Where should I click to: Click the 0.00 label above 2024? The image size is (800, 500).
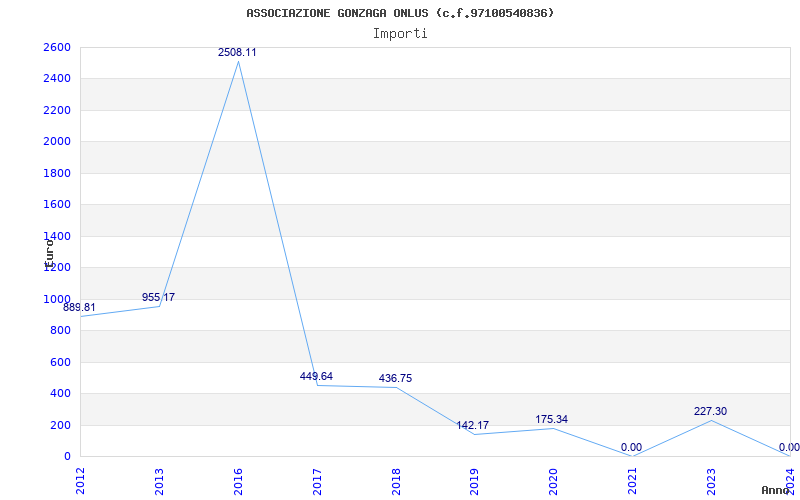tap(789, 447)
